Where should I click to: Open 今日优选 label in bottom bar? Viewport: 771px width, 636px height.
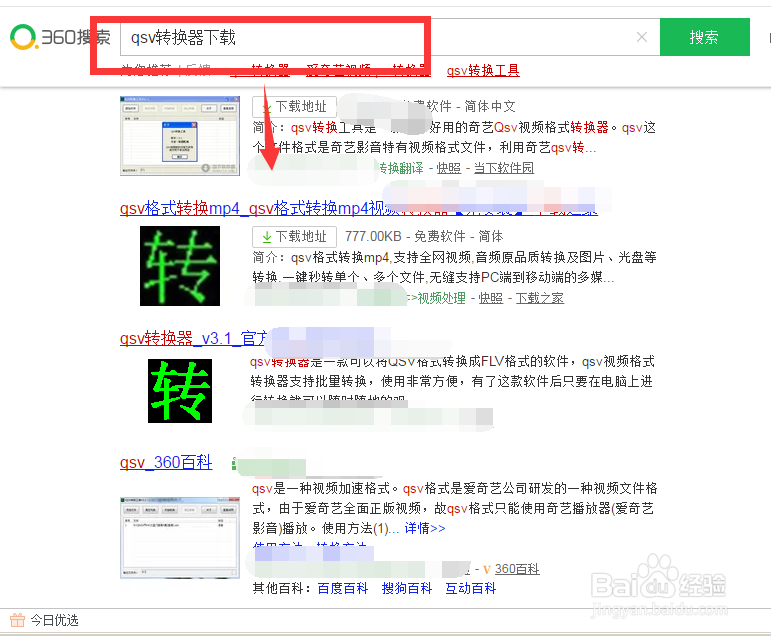[x=54, y=620]
